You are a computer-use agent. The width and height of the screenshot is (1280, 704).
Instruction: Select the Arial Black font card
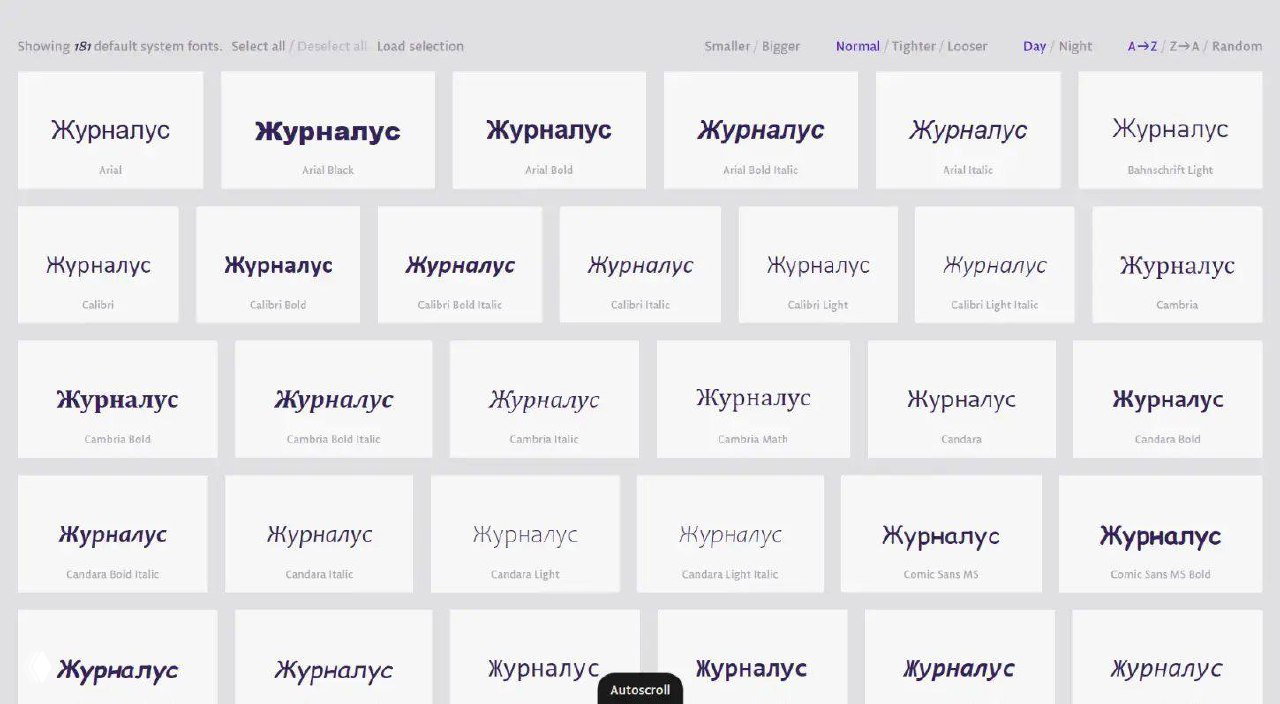tap(328, 130)
